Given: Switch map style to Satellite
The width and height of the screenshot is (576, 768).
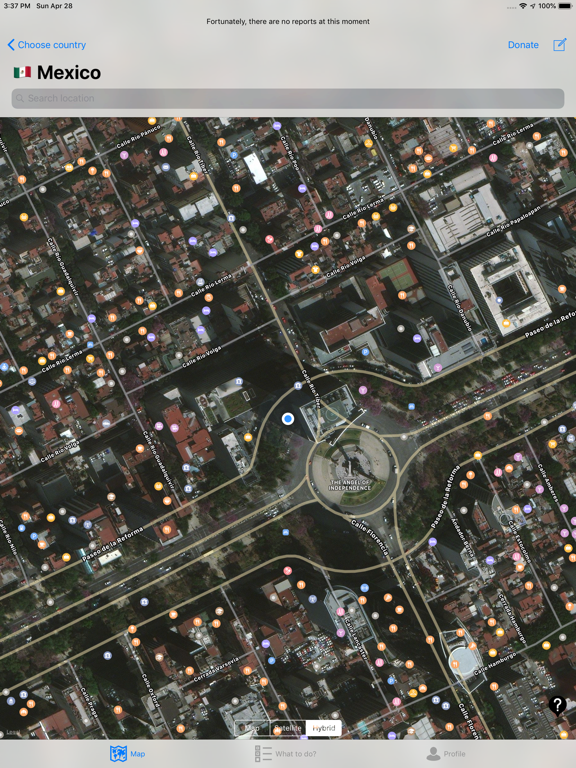Looking at the screenshot, I should (288, 728).
